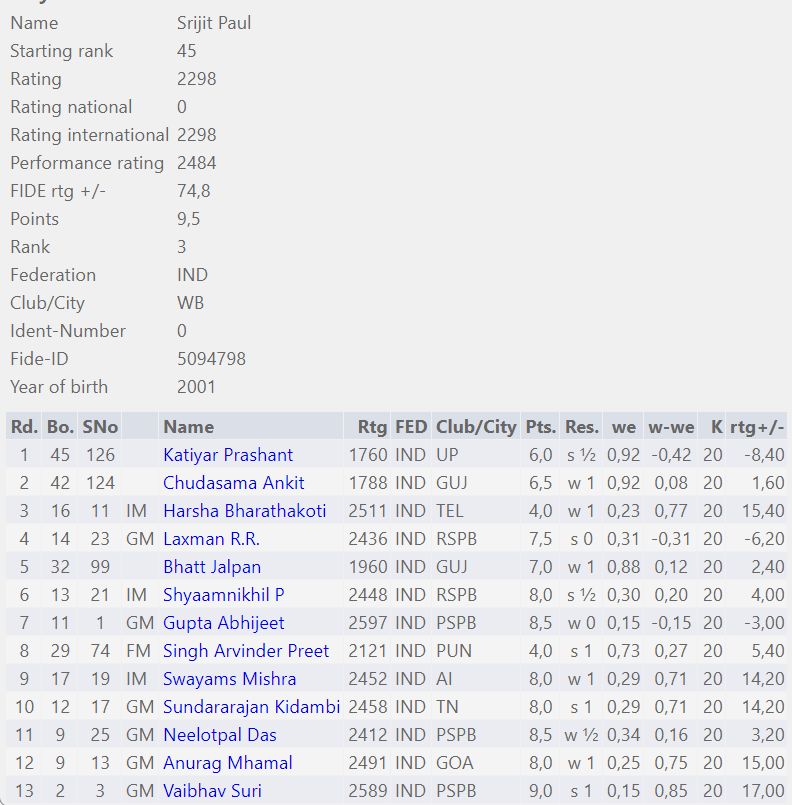Open Bhatt Jalpan's profile link

point(212,567)
